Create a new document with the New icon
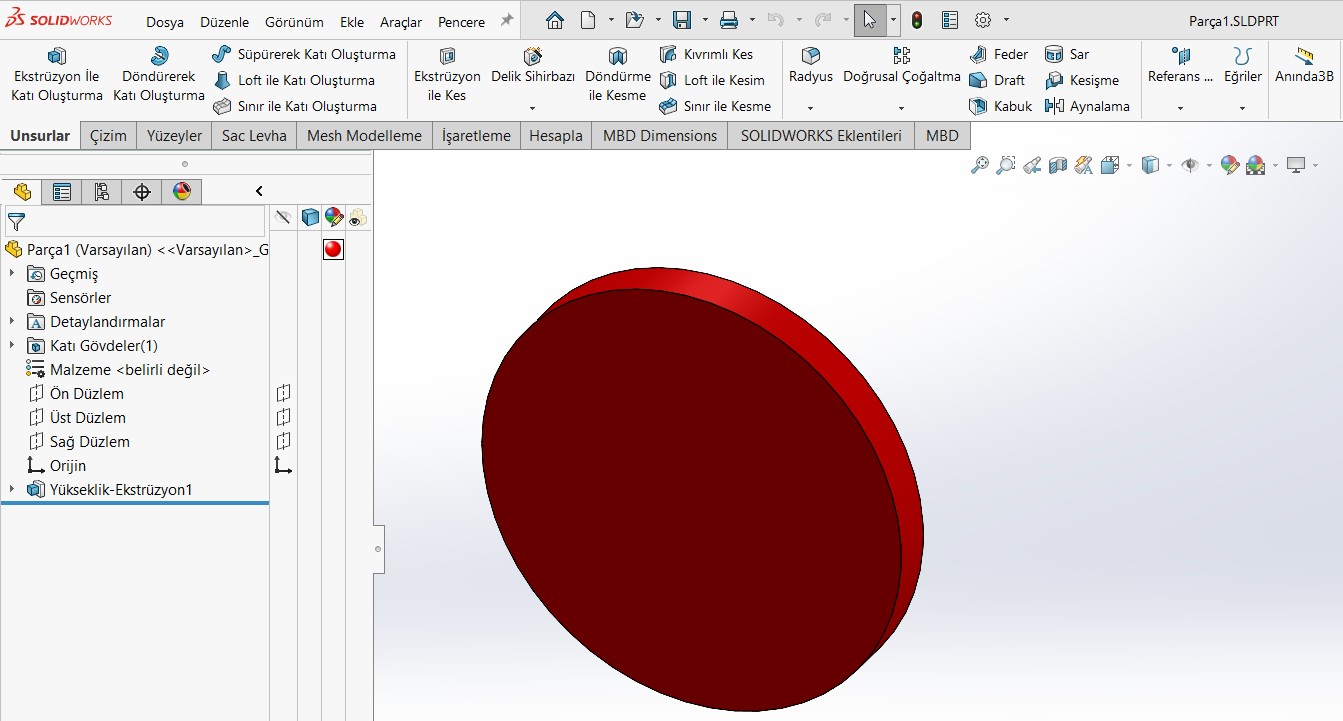1343x721 pixels. click(x=589, y=20)
